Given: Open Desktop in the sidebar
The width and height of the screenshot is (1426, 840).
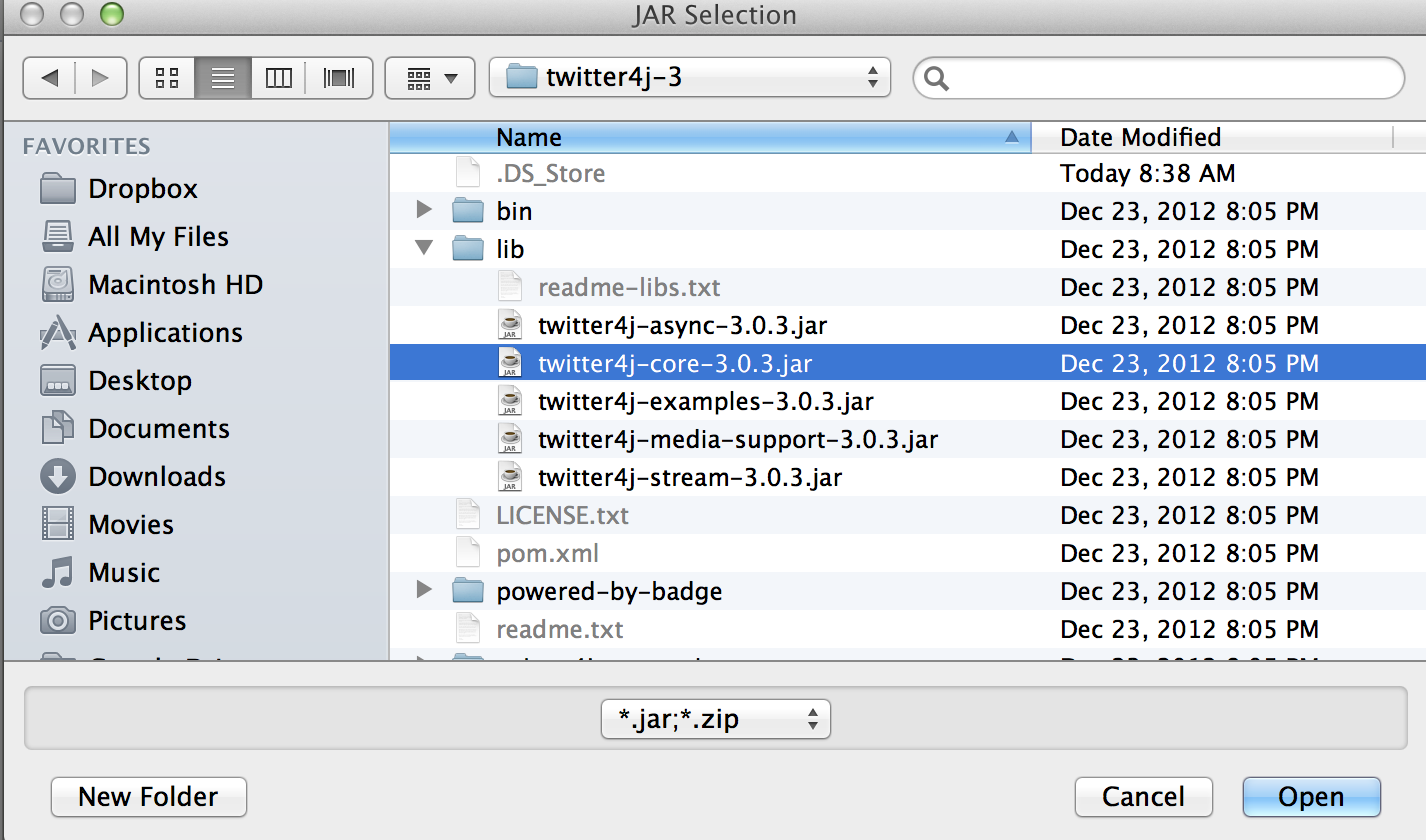Looking at the screenshot, I should 115,381.
